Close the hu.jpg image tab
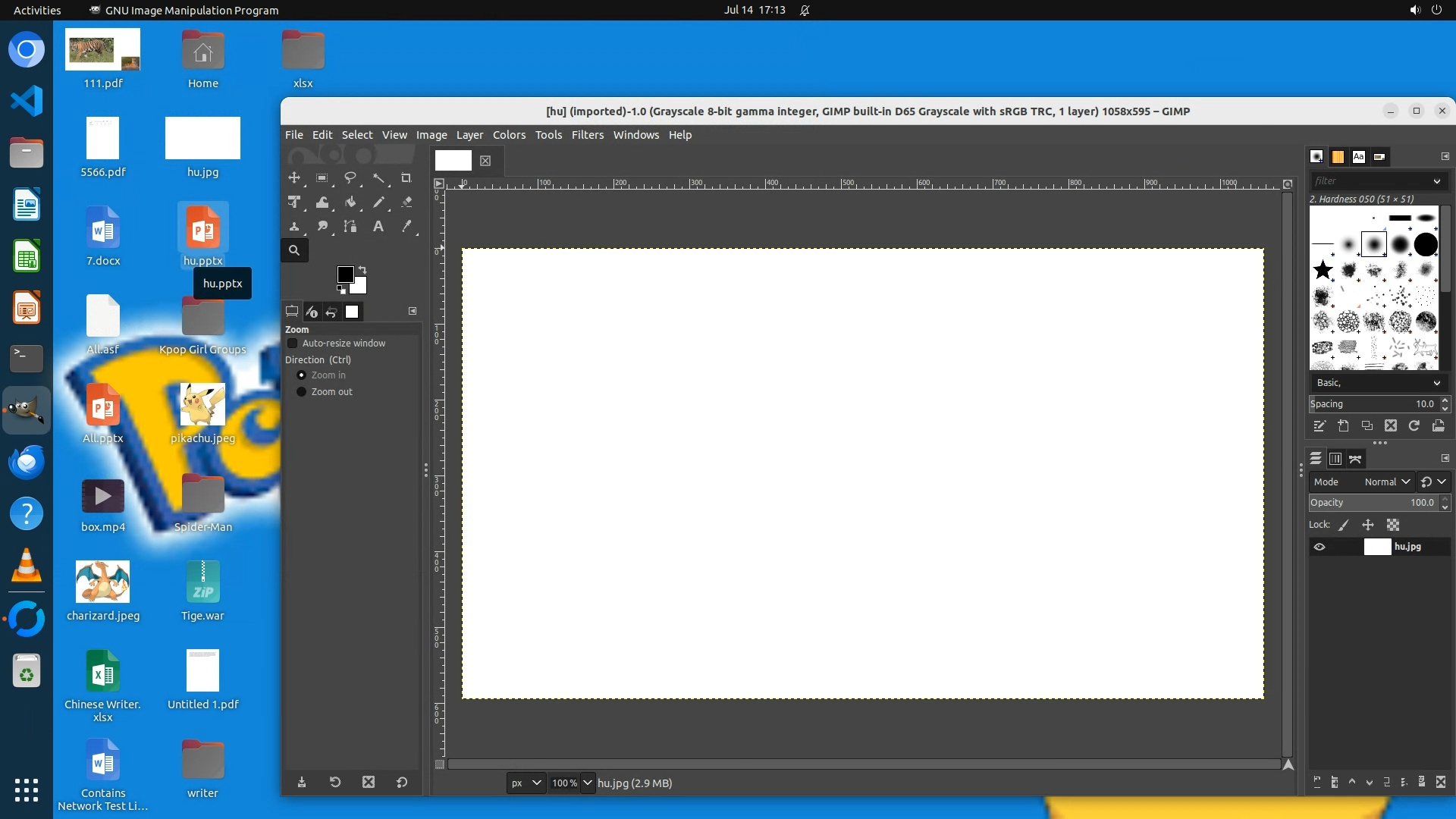 pyautogui.click(x=485, y=161)
